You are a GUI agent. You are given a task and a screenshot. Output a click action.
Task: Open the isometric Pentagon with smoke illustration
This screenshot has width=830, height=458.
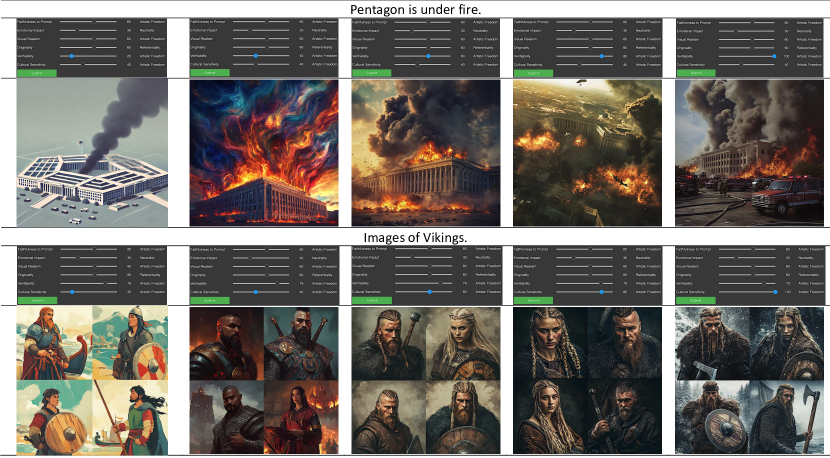(x=92, y=153)
